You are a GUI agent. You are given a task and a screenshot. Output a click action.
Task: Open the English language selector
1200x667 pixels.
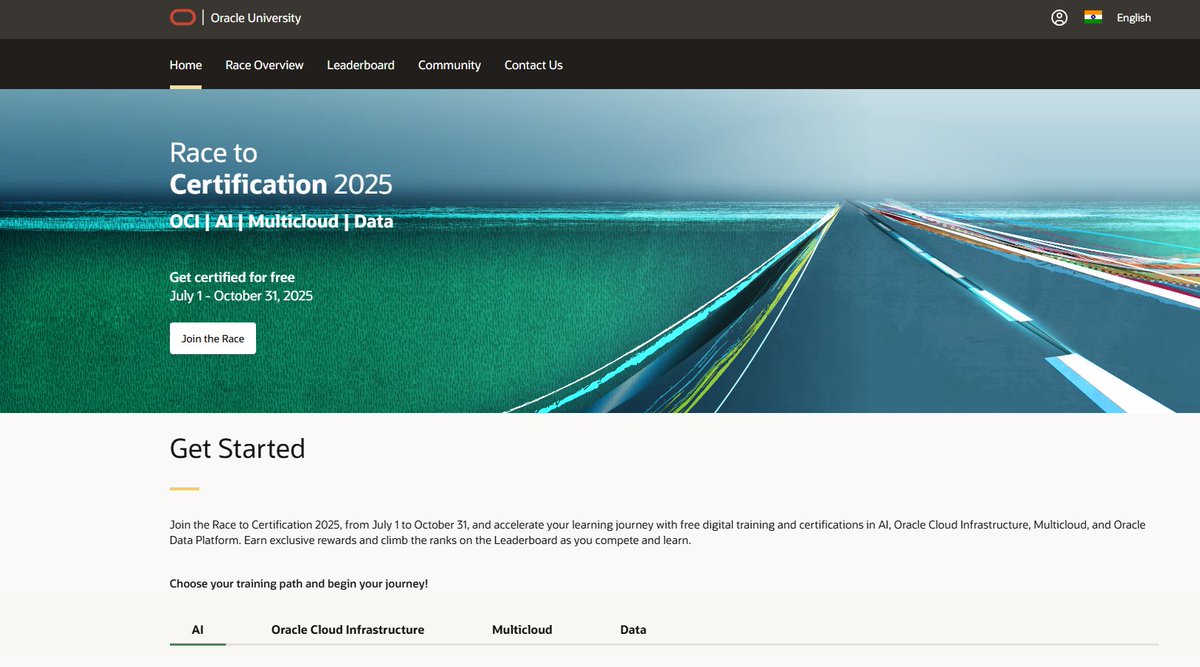tap(1134, 18)
